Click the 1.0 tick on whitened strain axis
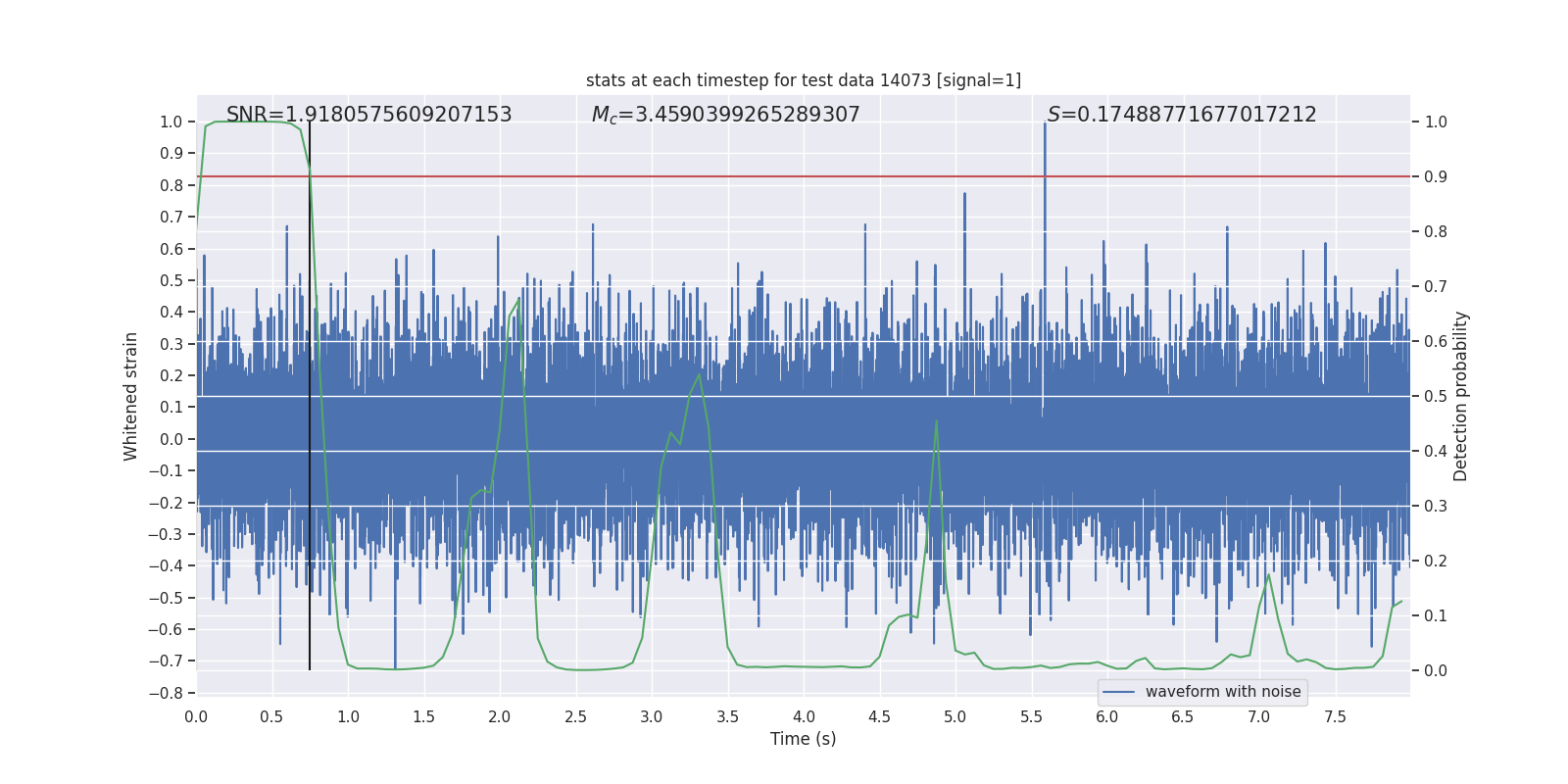This screenshot has width=1568, height=784. click(171, 122)
